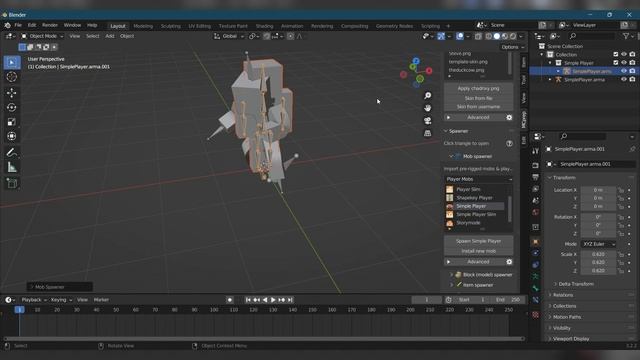The image size is (640, 360).
Task: Toggle Collection exclude checkbox
Action: pyautogui.click(x=616, y=54)
